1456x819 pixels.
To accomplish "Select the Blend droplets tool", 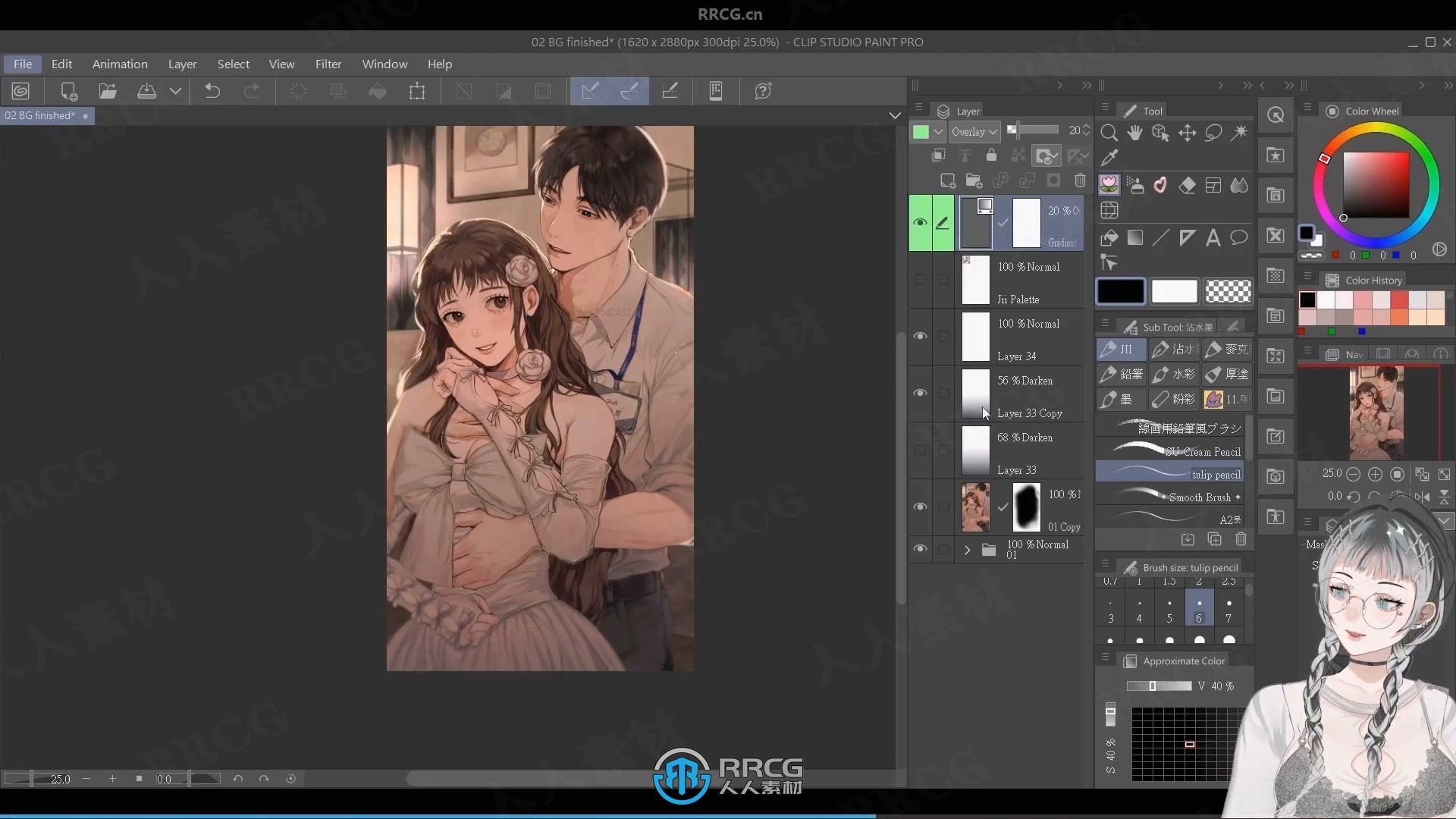I will coord(1239,185).
